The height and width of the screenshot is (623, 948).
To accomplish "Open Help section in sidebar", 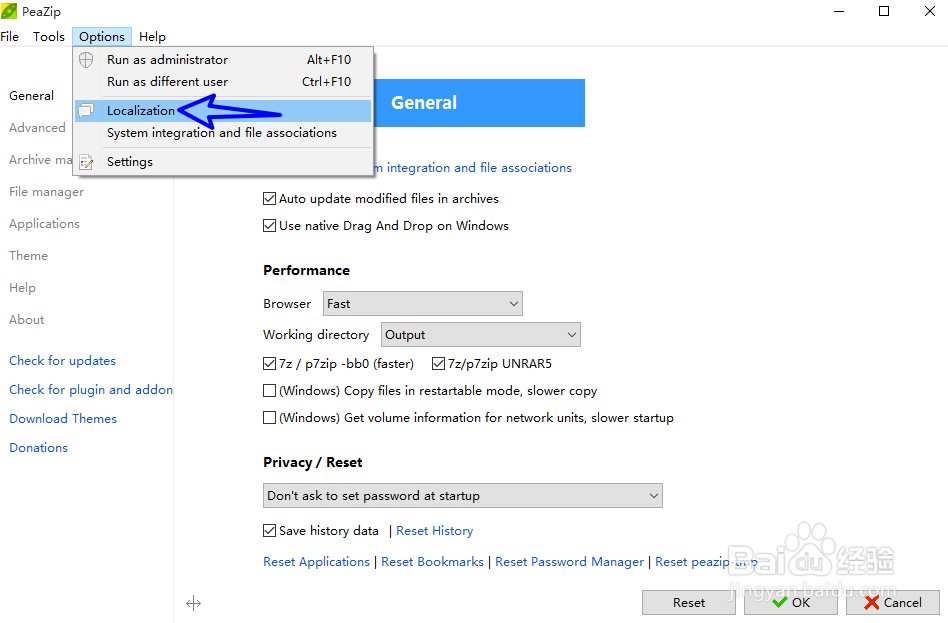I will 22,288.
